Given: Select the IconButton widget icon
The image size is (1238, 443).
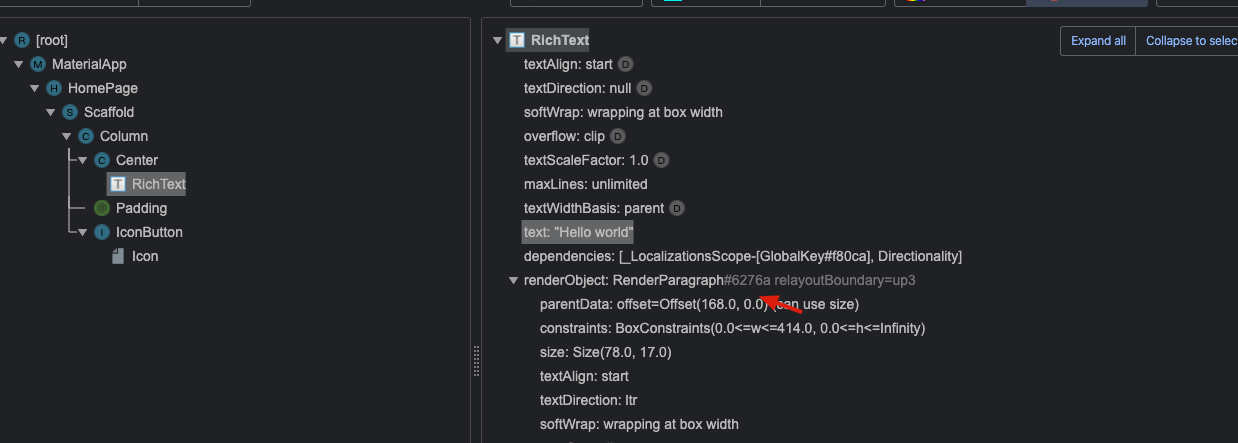Looking at the screenshot, I should [102, 232].
